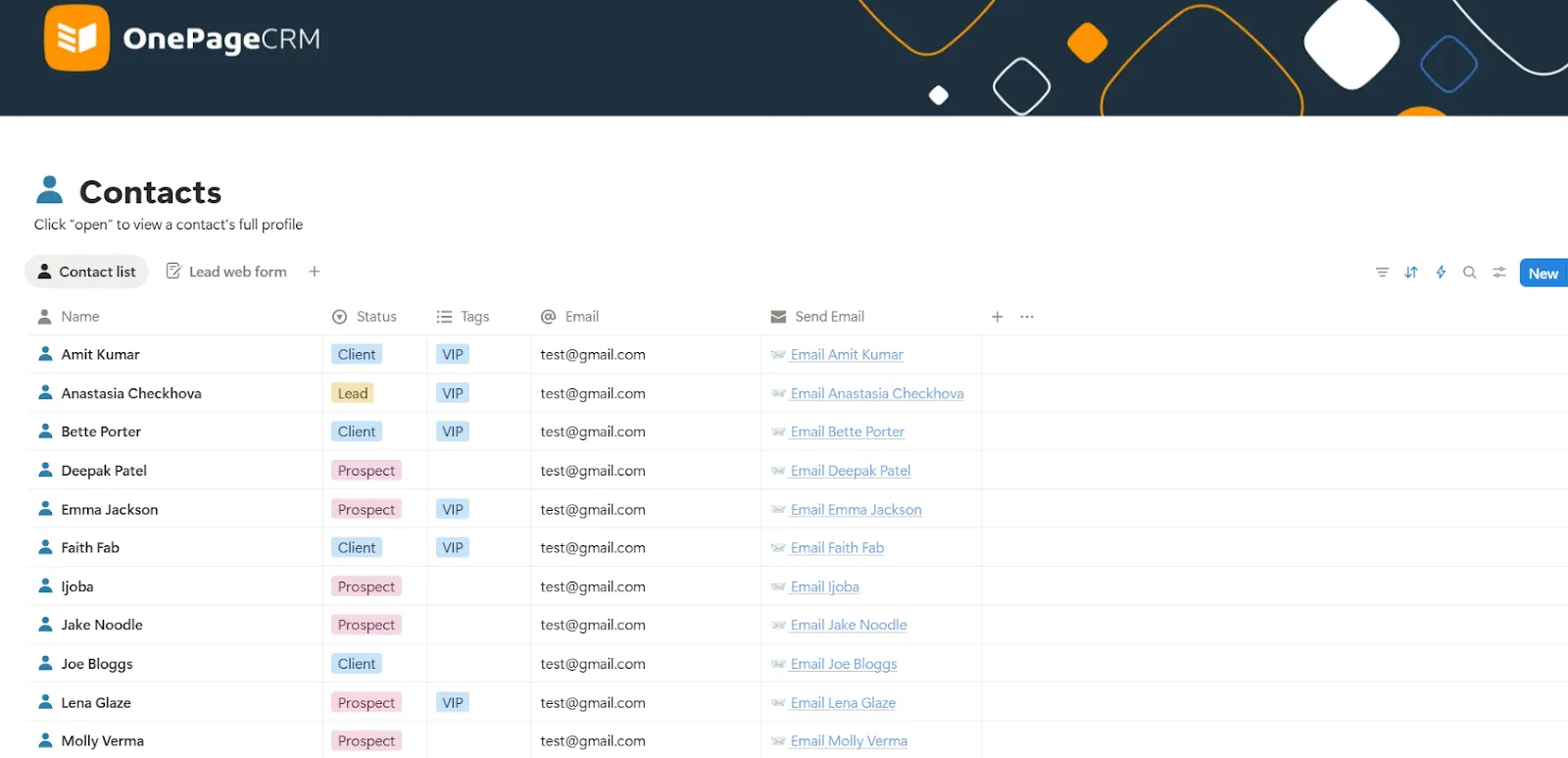Click the Email Emma Jackson link
This screenshot has height=758, width=1568.
tap(856, 510)
